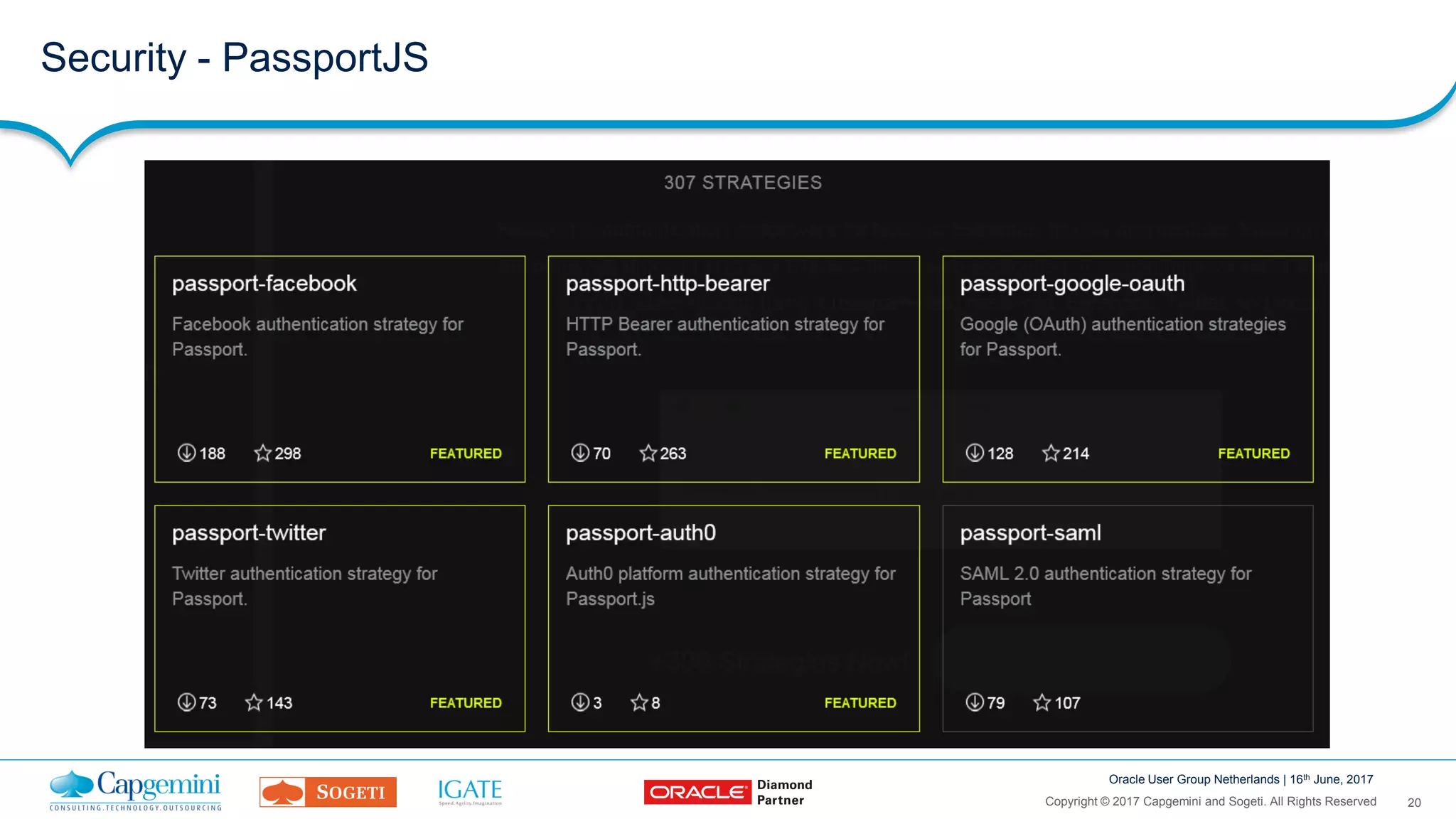Click the star icon on passport-auth0 card
The image size is (1456, 819).
(639, 702)
